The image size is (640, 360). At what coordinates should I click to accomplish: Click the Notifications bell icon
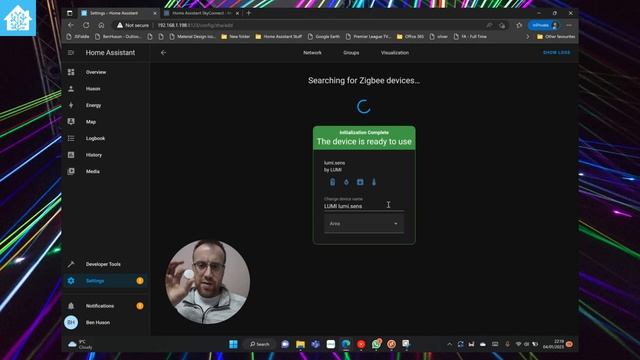coord(71,306)
